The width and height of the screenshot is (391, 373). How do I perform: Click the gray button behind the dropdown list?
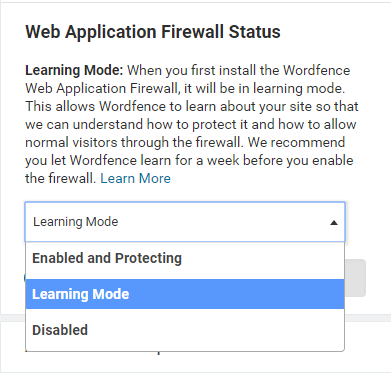click(x=355, y=278)
